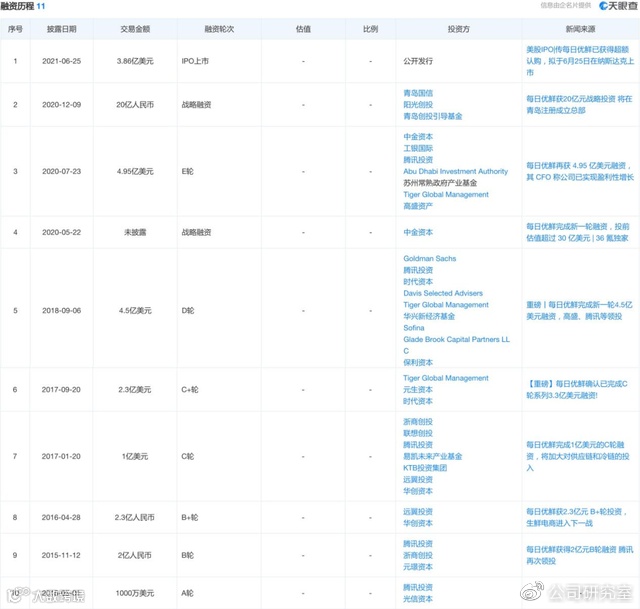Open the 保利资本 investor link

click(418, 362)
